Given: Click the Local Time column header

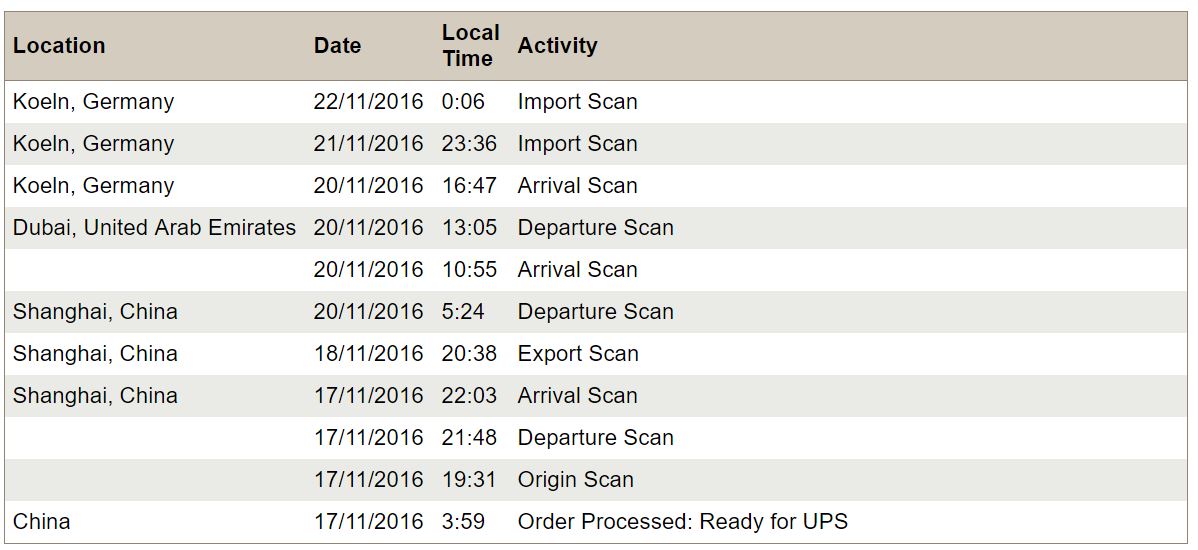Looking at the screenshot, I should pyautogui.click(x=470, y=46).
